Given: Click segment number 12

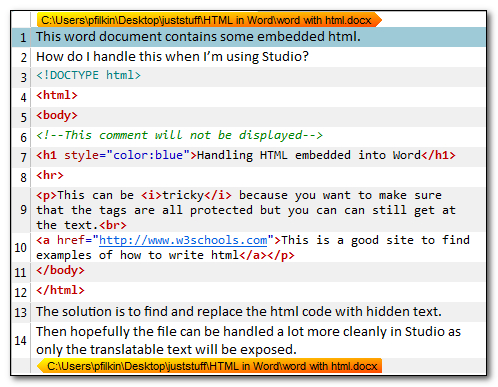Looking at the screenshot, I should pyautogui.click(x=20, y=293).
